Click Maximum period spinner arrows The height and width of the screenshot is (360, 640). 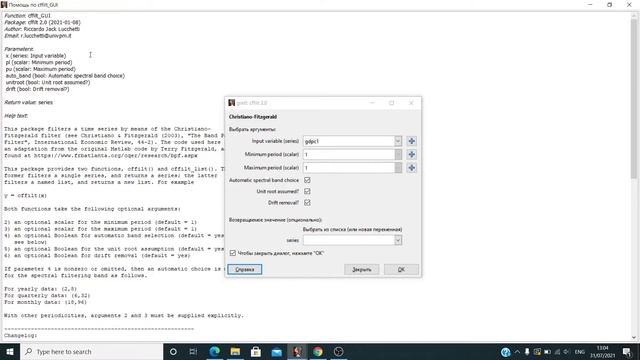(398, 168)
